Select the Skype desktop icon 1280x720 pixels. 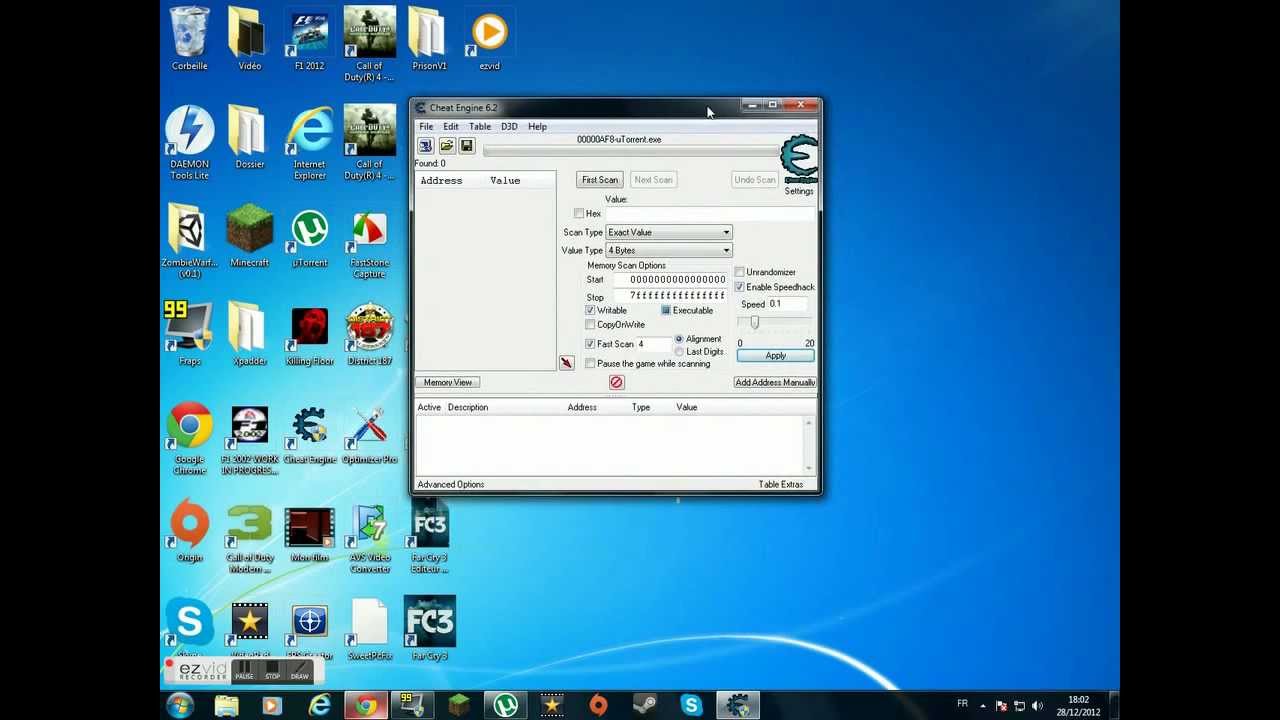(190, 622)
